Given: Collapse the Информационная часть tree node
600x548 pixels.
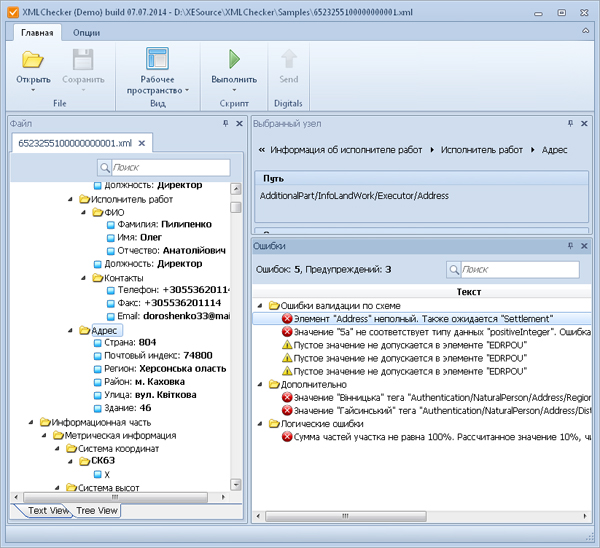Looking at the screenshot, I should (31, 422).
